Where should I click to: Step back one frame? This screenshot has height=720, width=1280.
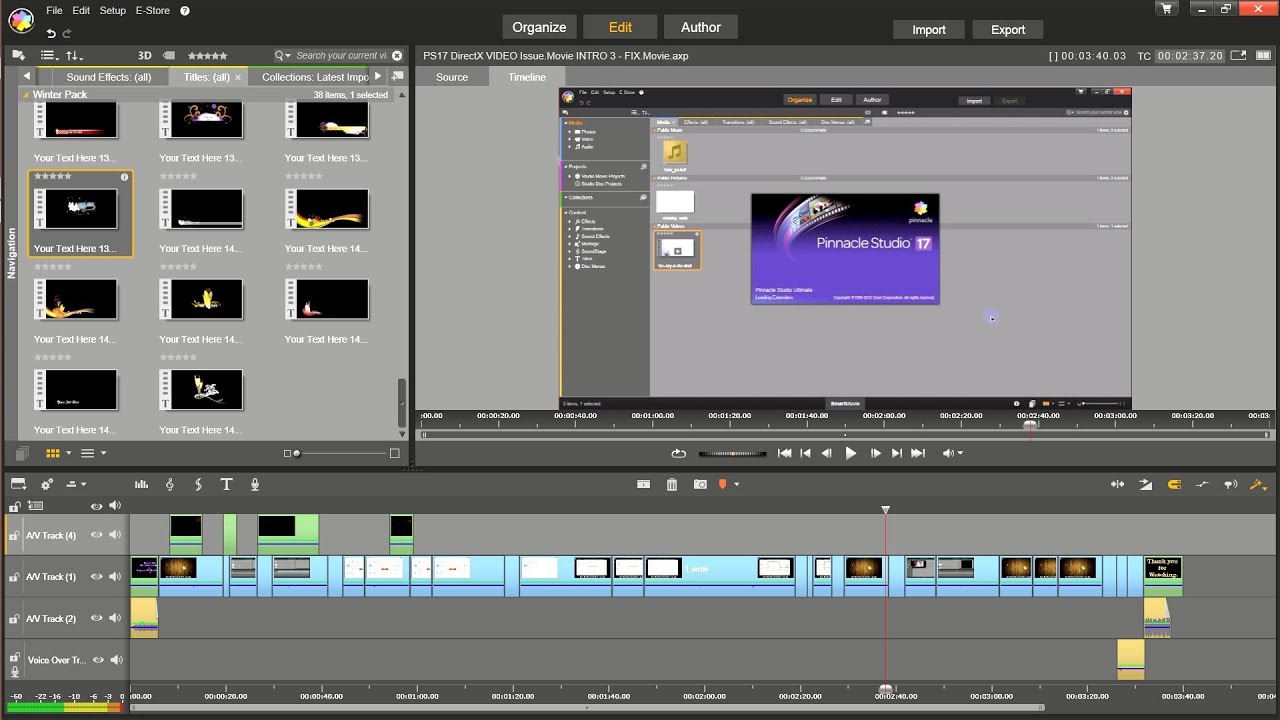point(827,453)
